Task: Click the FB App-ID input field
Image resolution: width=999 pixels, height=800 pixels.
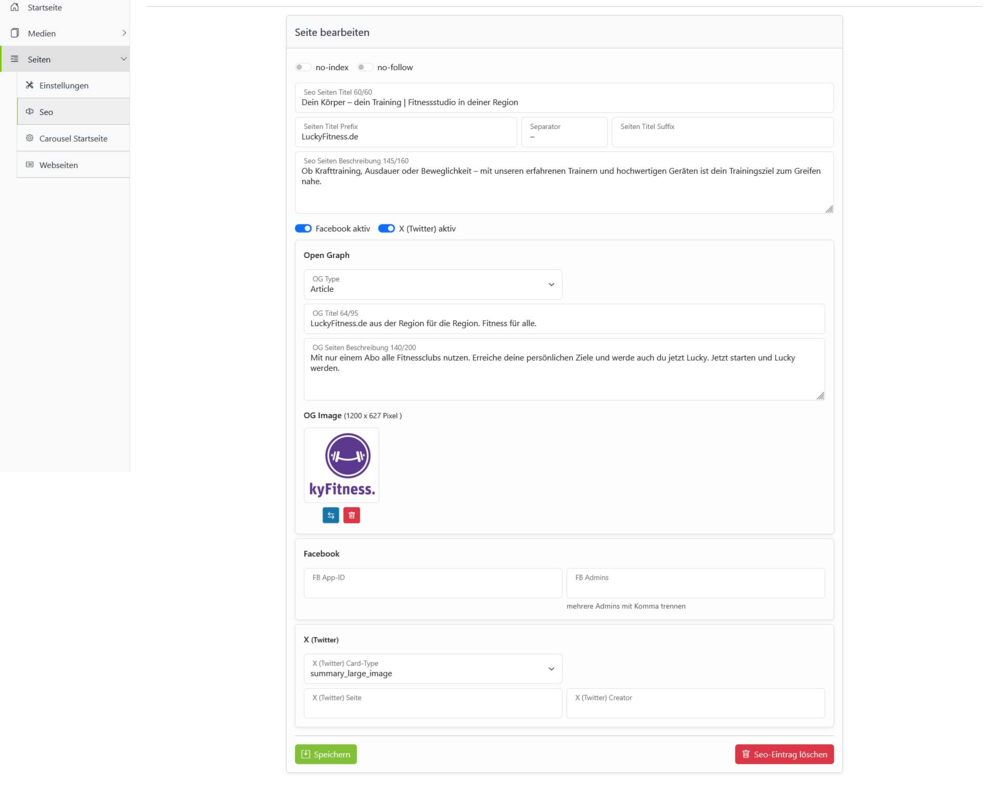Action: [433, 583]
